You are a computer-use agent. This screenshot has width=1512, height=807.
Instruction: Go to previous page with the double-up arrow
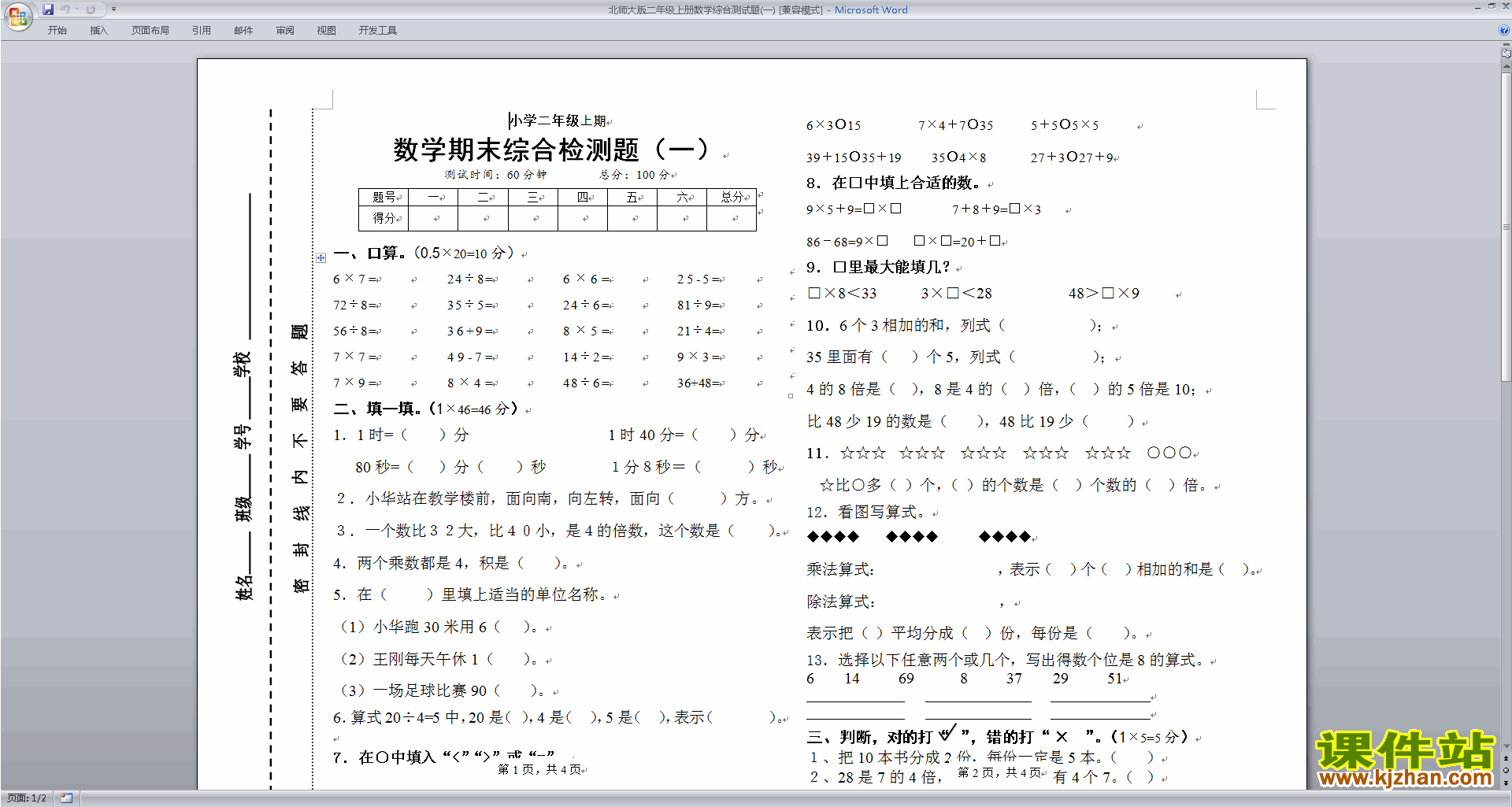pyautogui.click(x=1506, y=759)
